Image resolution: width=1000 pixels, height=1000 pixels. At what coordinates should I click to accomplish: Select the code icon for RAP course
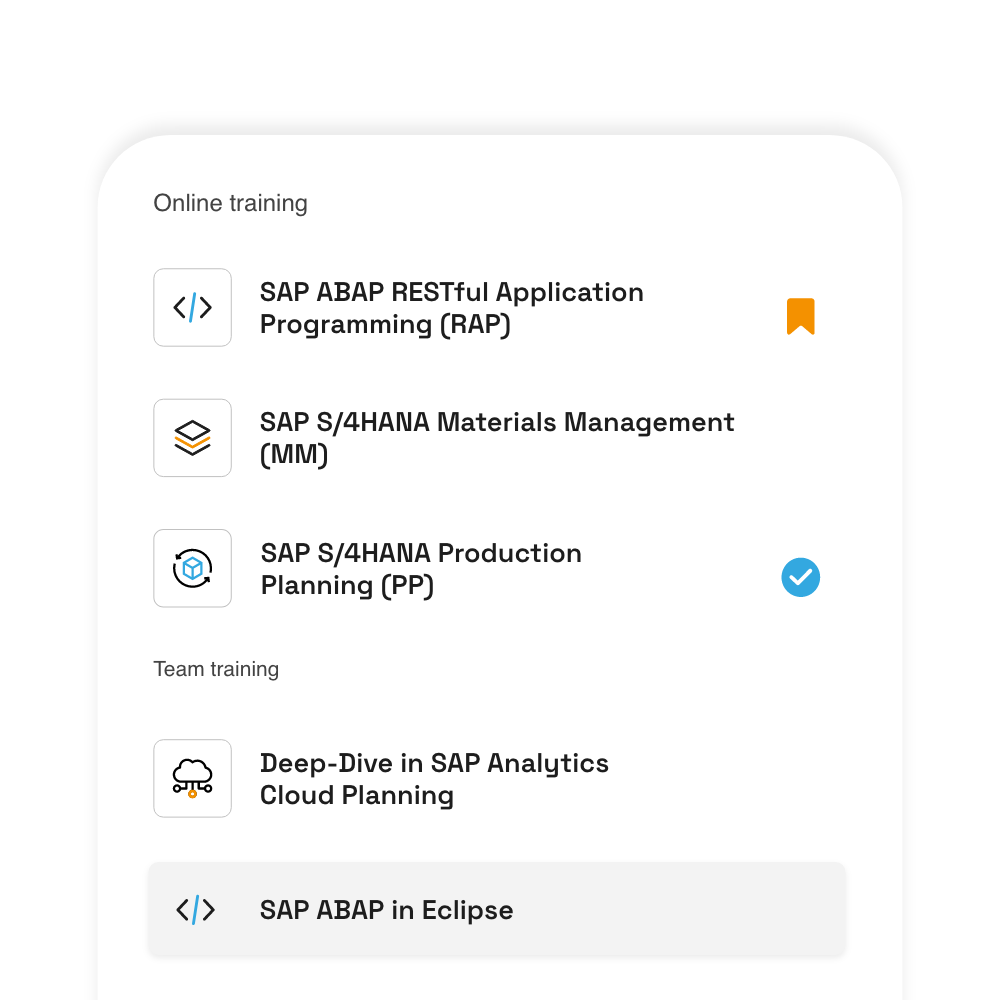192,307
